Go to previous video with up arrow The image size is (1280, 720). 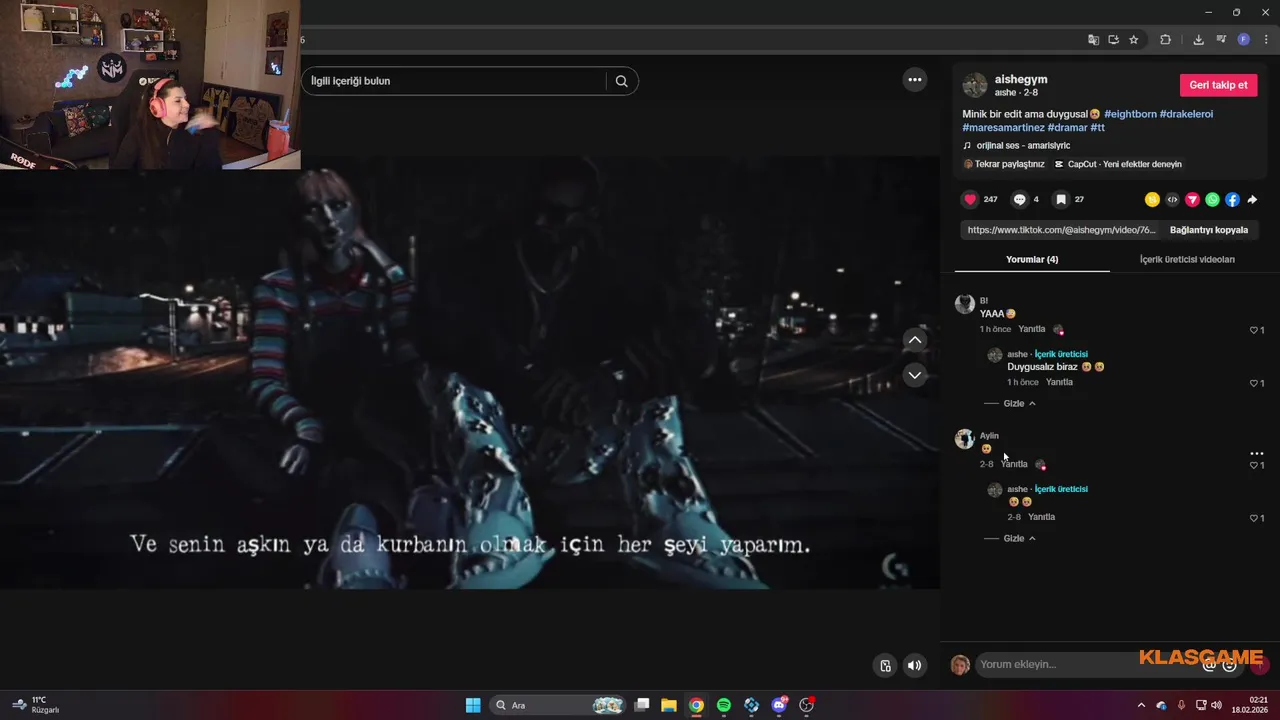pyautogui.click(x=915, y=340)
